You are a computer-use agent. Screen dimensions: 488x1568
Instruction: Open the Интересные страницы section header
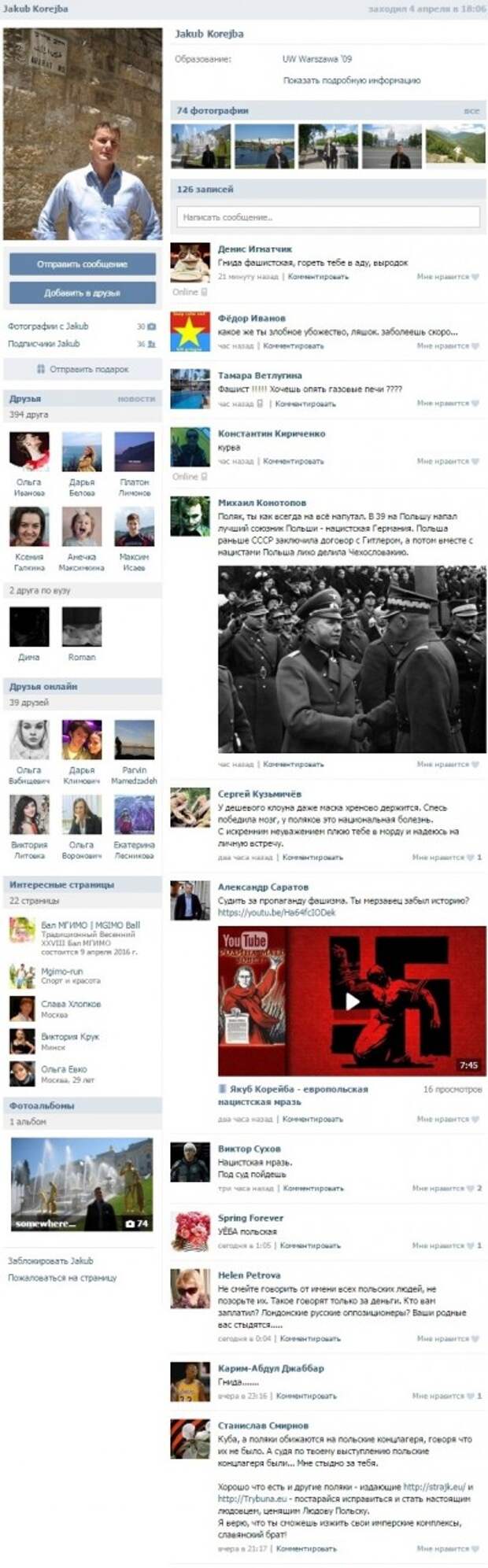[61, 884]
